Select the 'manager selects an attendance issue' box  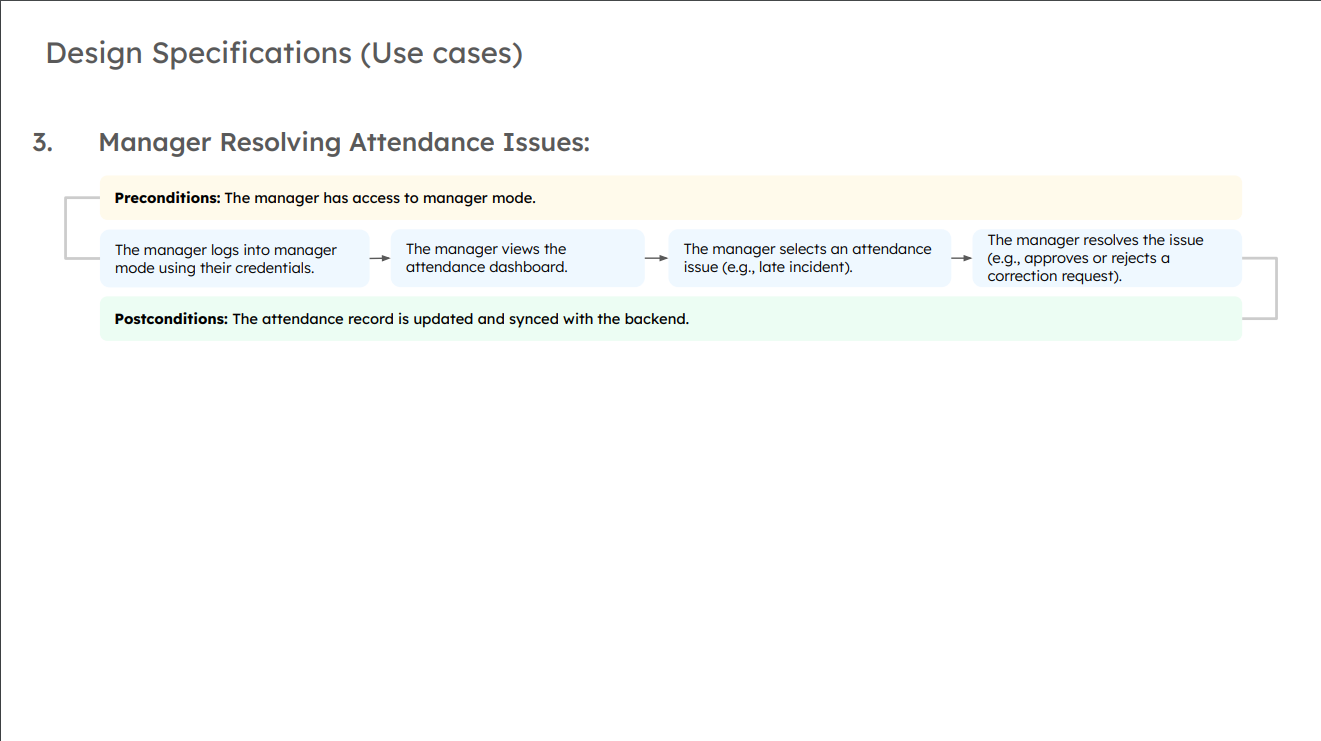(x=810, y=258)
